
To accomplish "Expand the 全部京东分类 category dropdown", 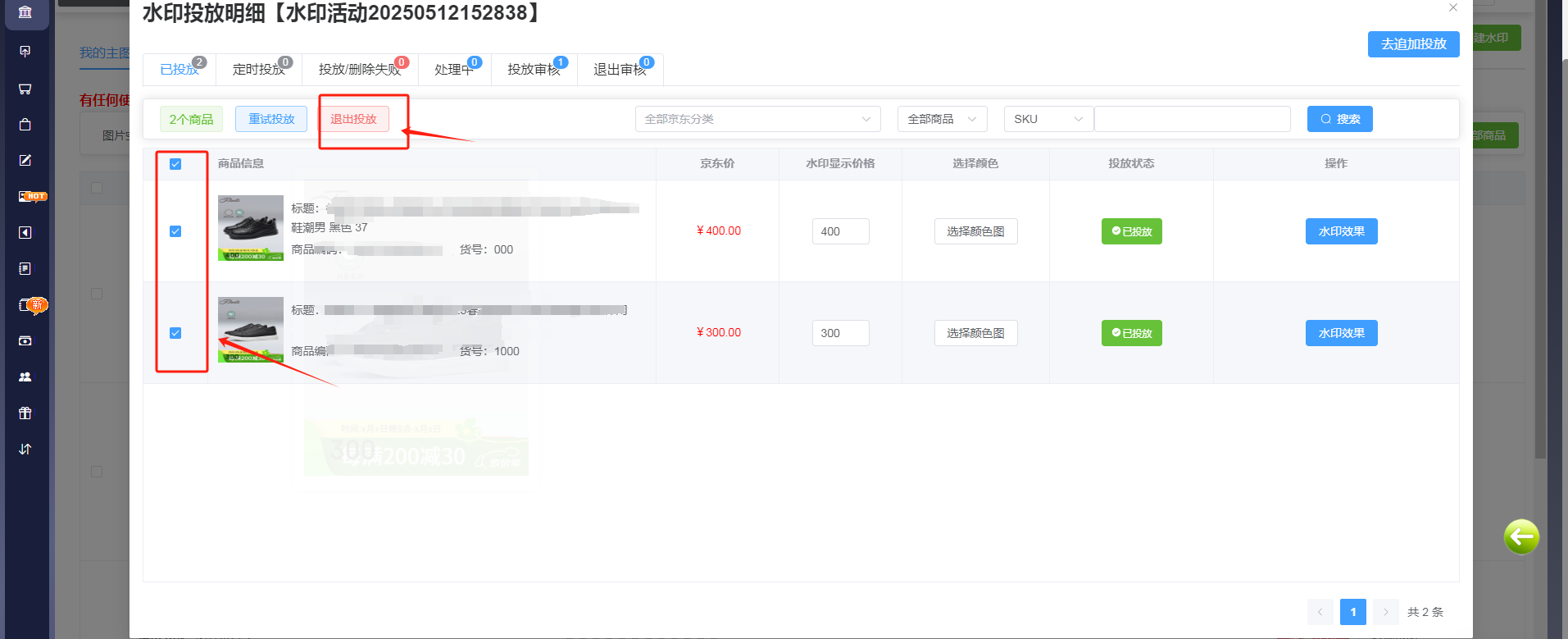I will [x=757, y=119].
